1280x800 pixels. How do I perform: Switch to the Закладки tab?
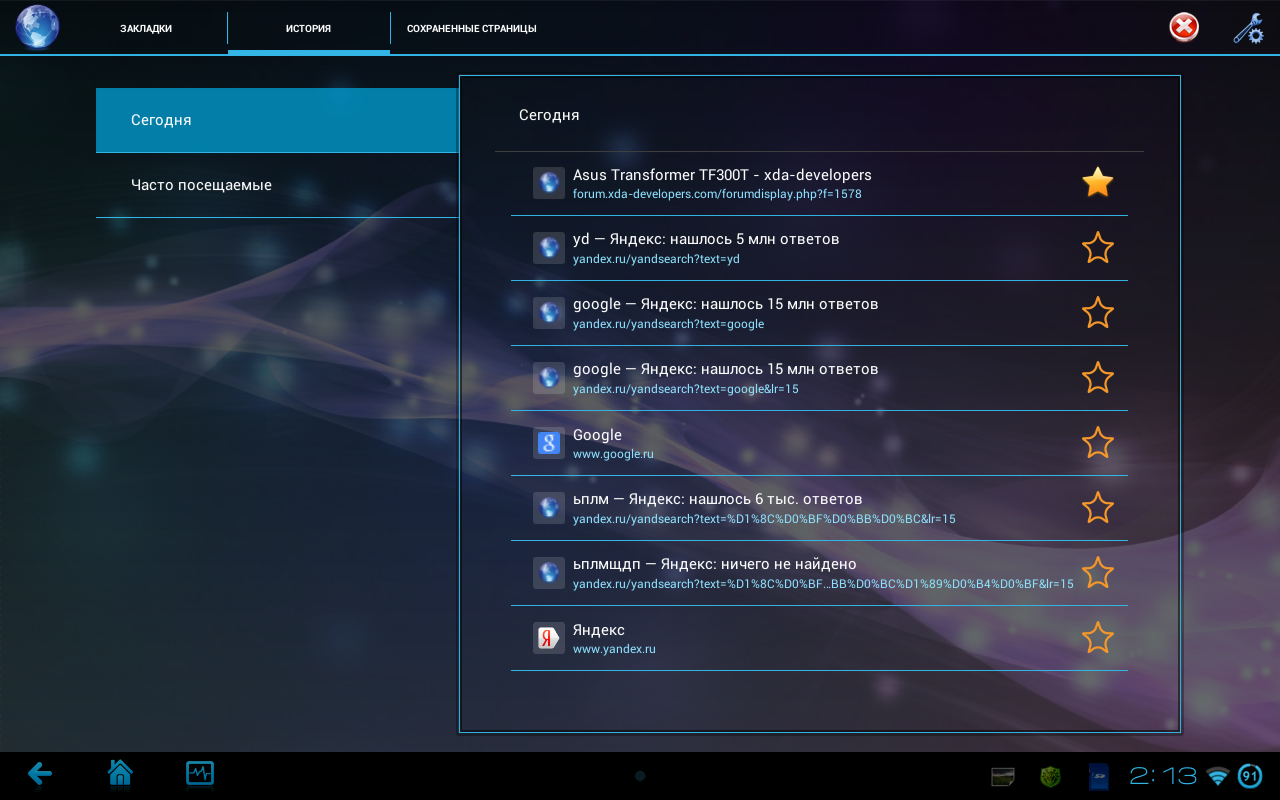146,28
